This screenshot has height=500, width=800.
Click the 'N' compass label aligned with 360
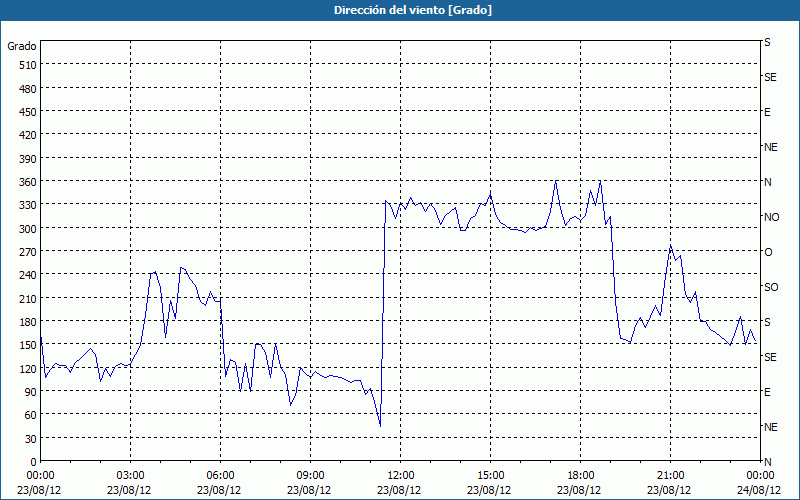pyautogui.click(x=767, y=182)
